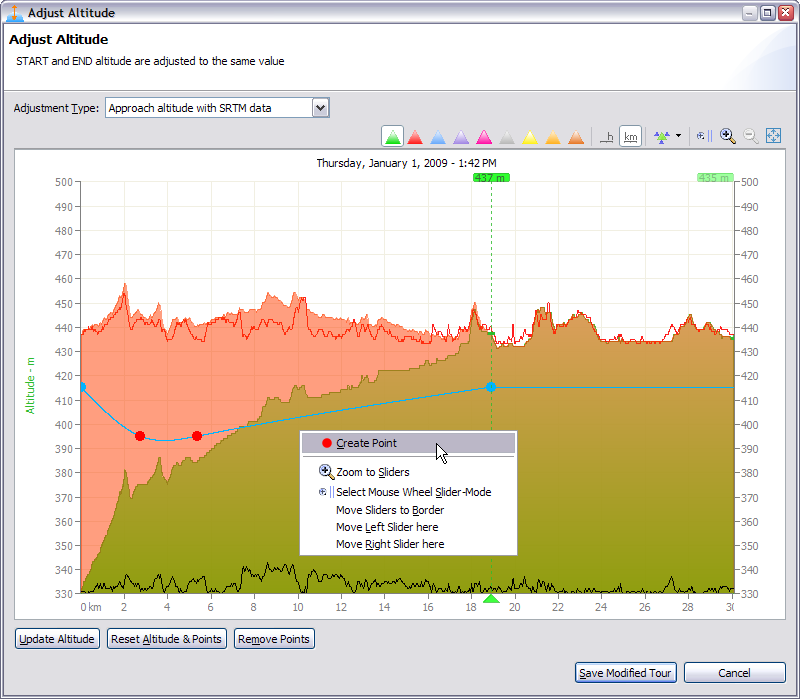
Task: Toggle mouse wheel slider-mode toolbar icon
Action: tap(703, 136)
